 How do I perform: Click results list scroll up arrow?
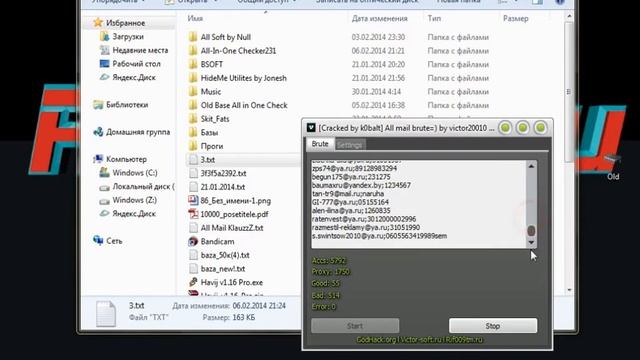coord(531,166)
